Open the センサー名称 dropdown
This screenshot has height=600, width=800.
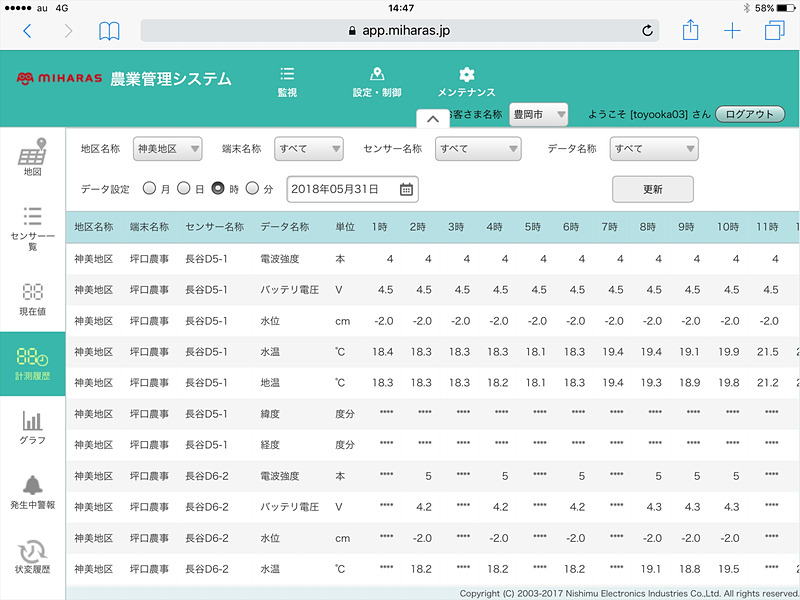coord(478,149)
